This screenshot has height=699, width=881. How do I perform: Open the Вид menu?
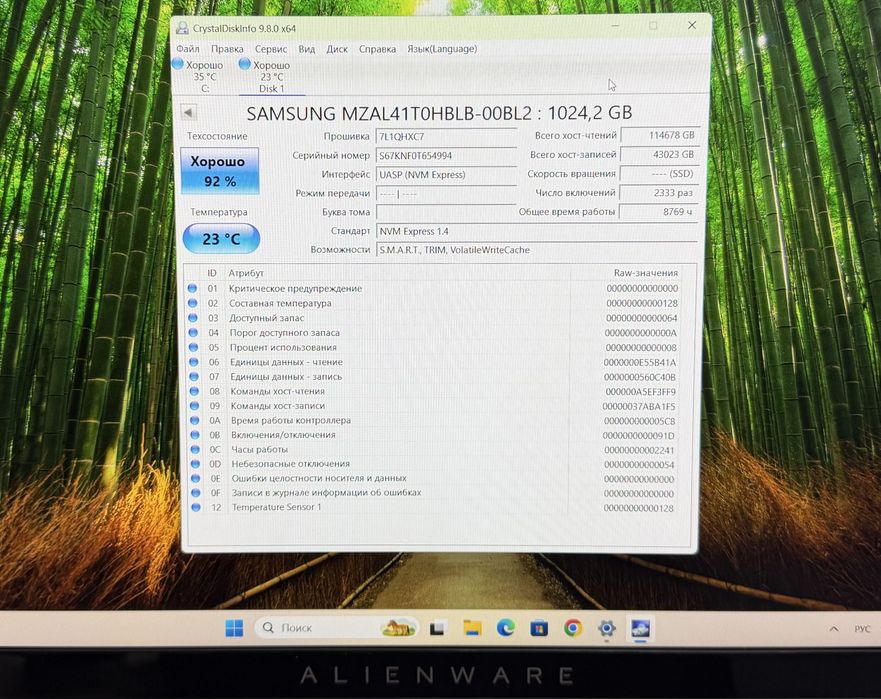pyautogui.click(x=306, y=49)
